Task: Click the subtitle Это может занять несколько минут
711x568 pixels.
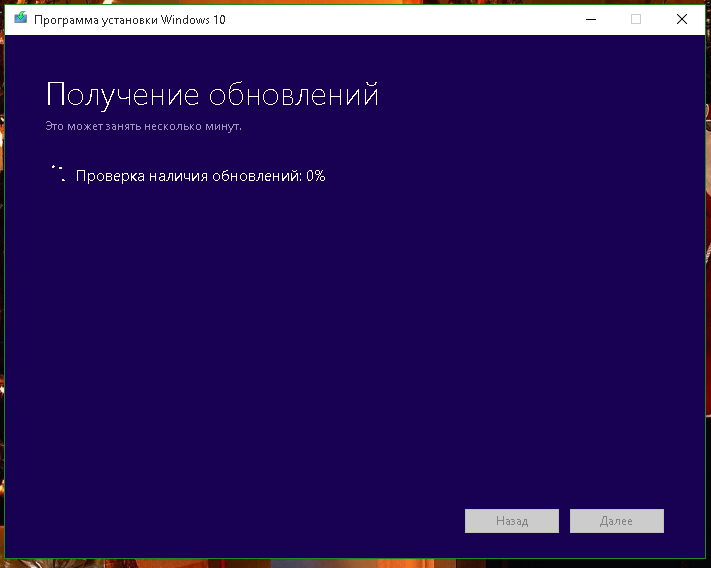Action: click(x=144, y=127)
